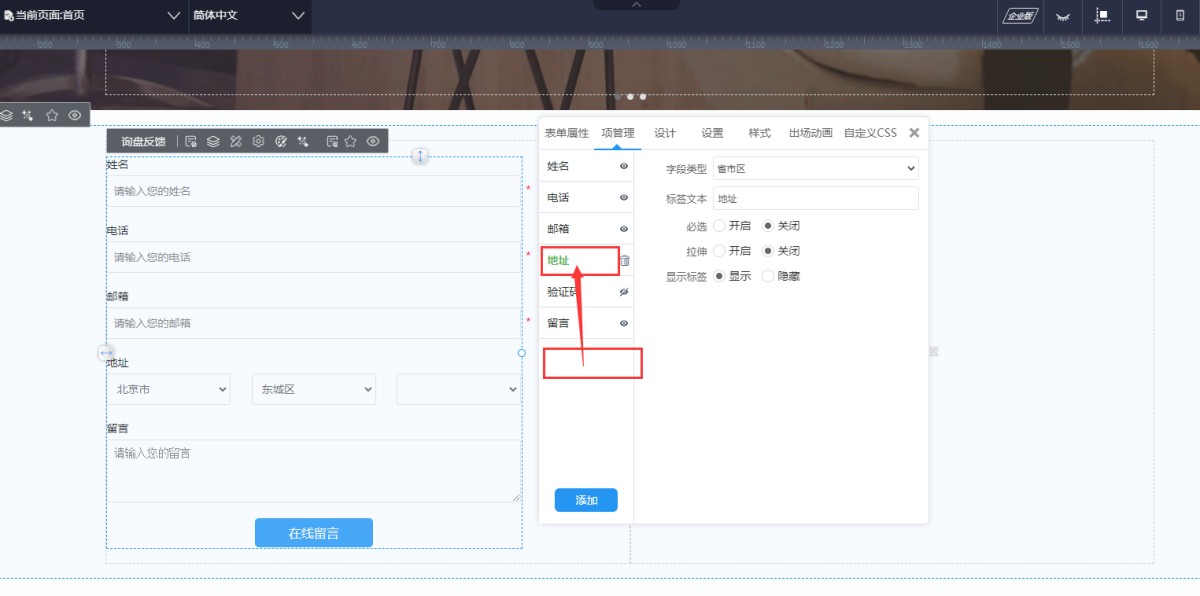Click the gear settings icon in 询盘反馈 toolbar
Image resolution: width=1200 pixels, height=596 pixels.
coord(258,142)
